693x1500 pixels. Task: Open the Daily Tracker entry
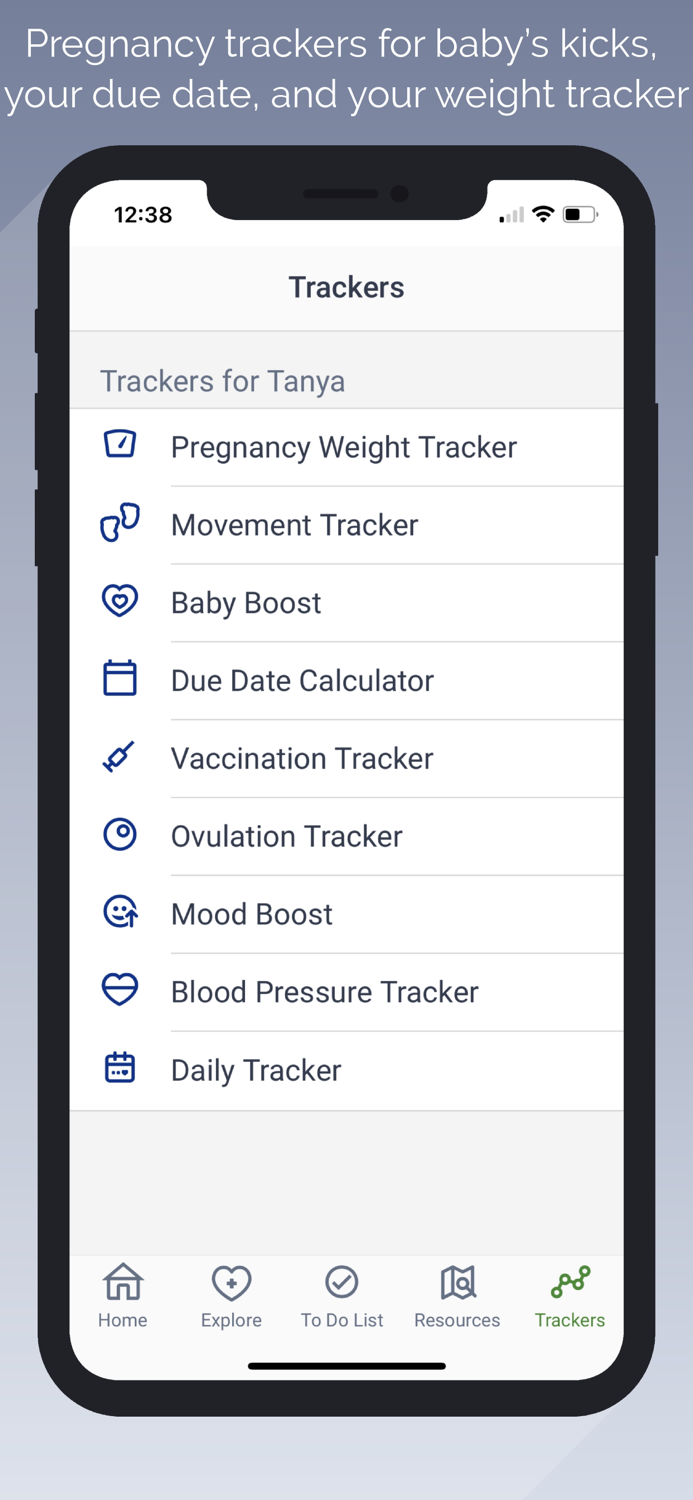coord(256,1070)
